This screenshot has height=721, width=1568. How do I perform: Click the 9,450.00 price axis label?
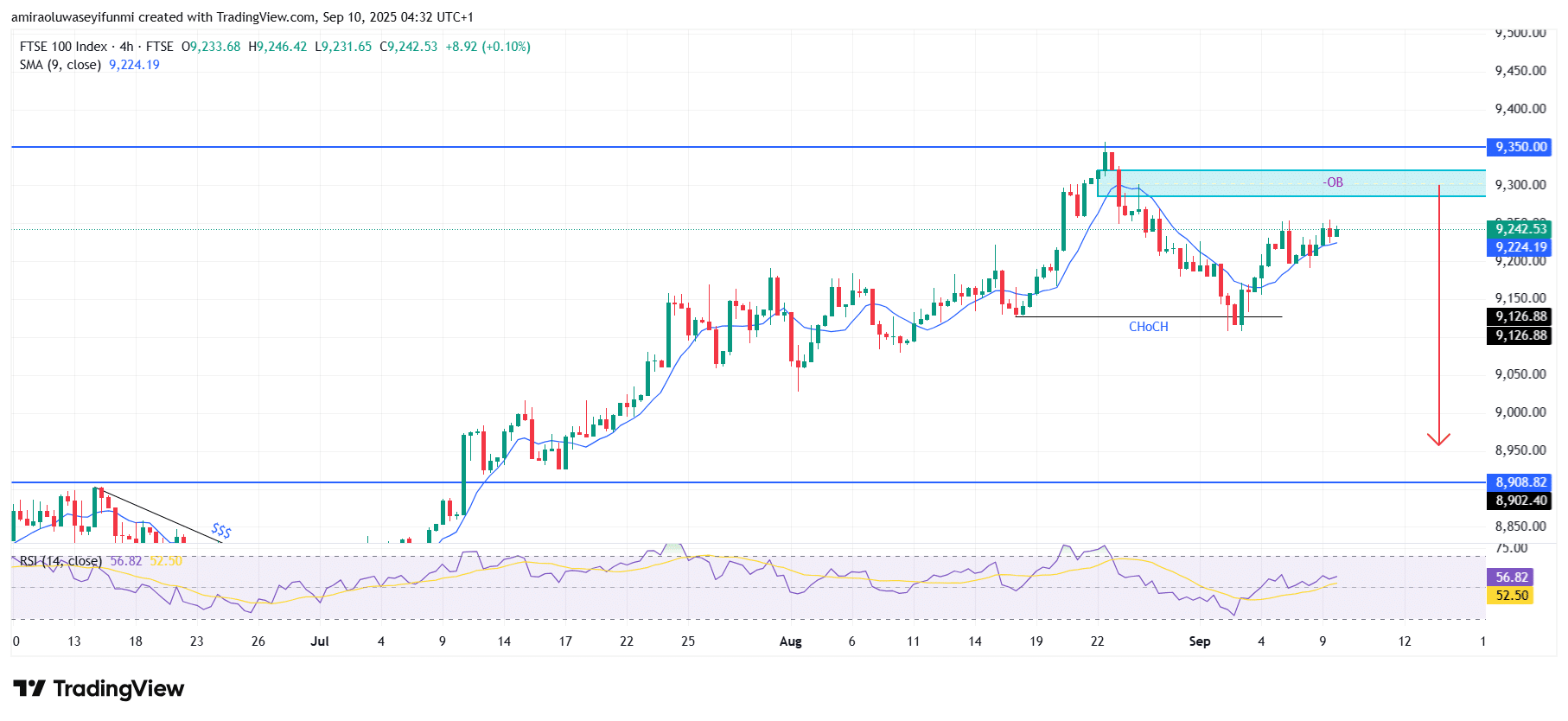point(1520,71)
